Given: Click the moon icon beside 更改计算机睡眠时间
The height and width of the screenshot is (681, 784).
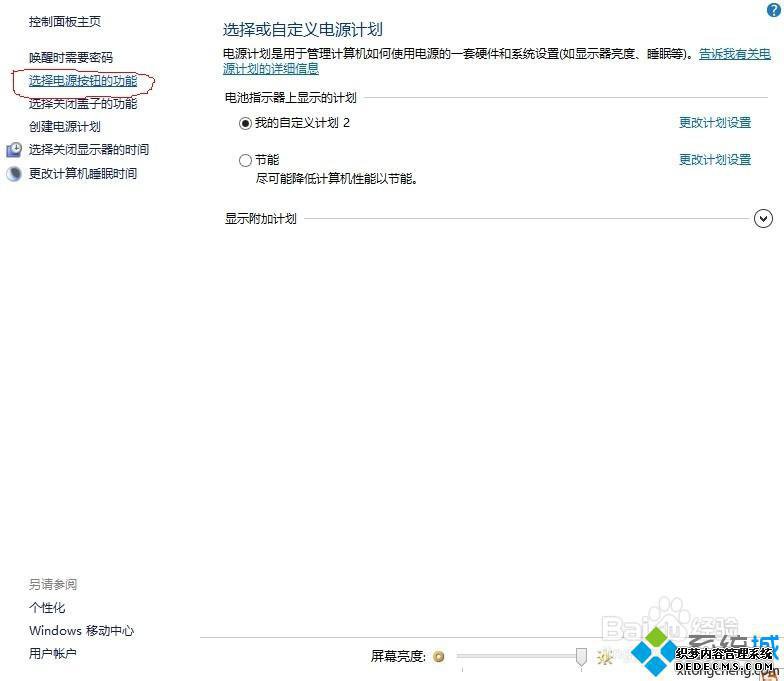Looking at the screenshot, I should click(13, 174).
